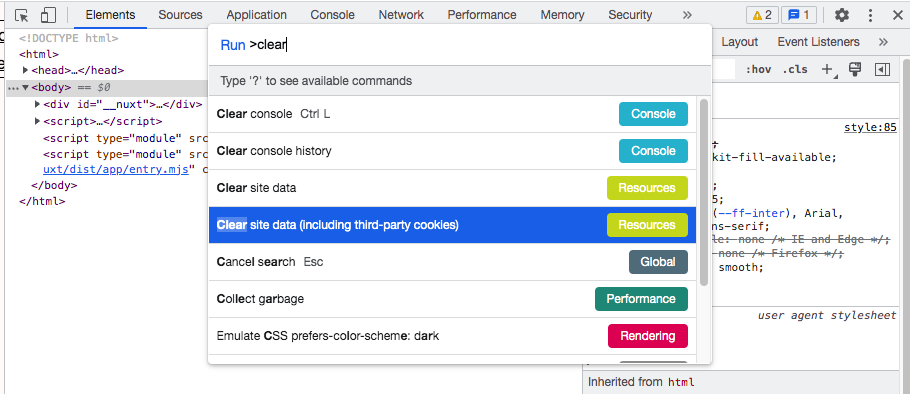910x394 pixels.
Task: Show more styles pane tabs chevron
Action: point(883,42)
